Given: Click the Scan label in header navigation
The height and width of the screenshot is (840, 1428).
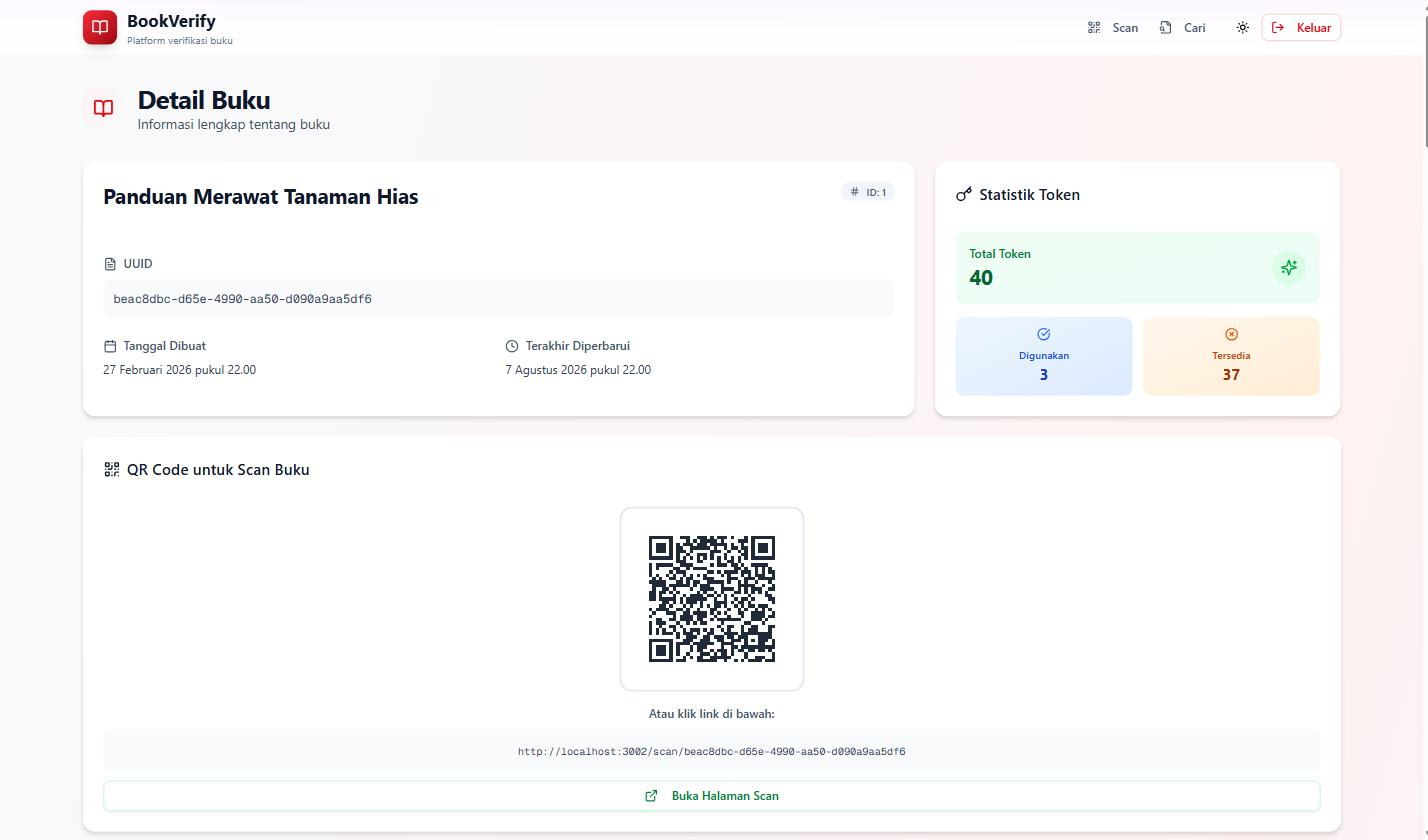Looking at the screenshot, I should click(1125, 28).
